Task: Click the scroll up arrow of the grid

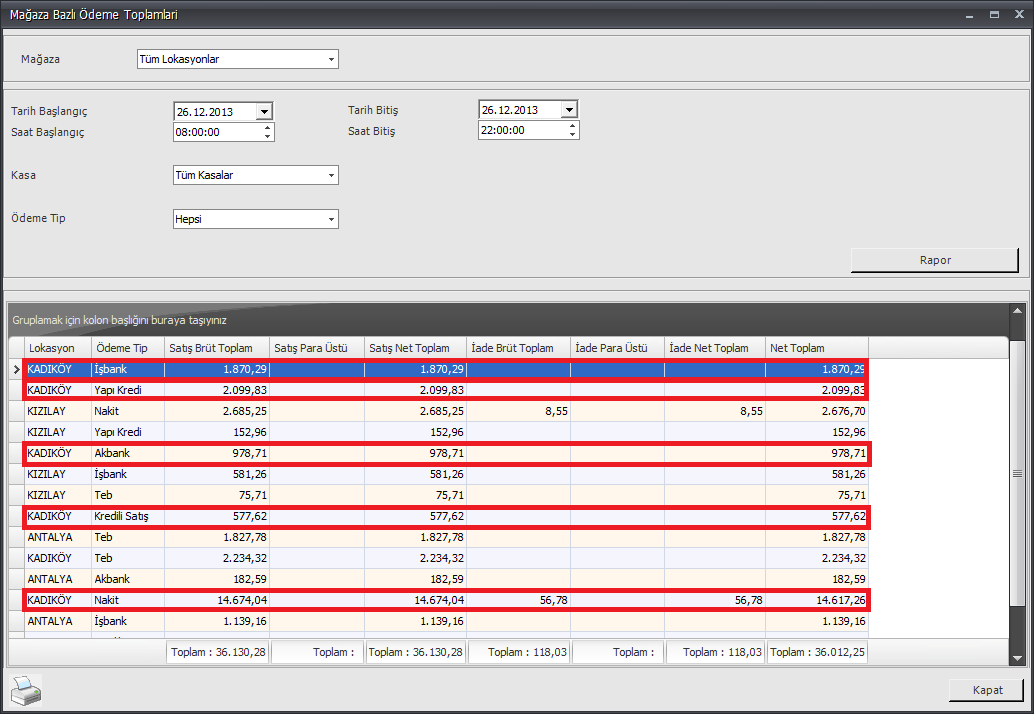Action: click(1017, 313)
